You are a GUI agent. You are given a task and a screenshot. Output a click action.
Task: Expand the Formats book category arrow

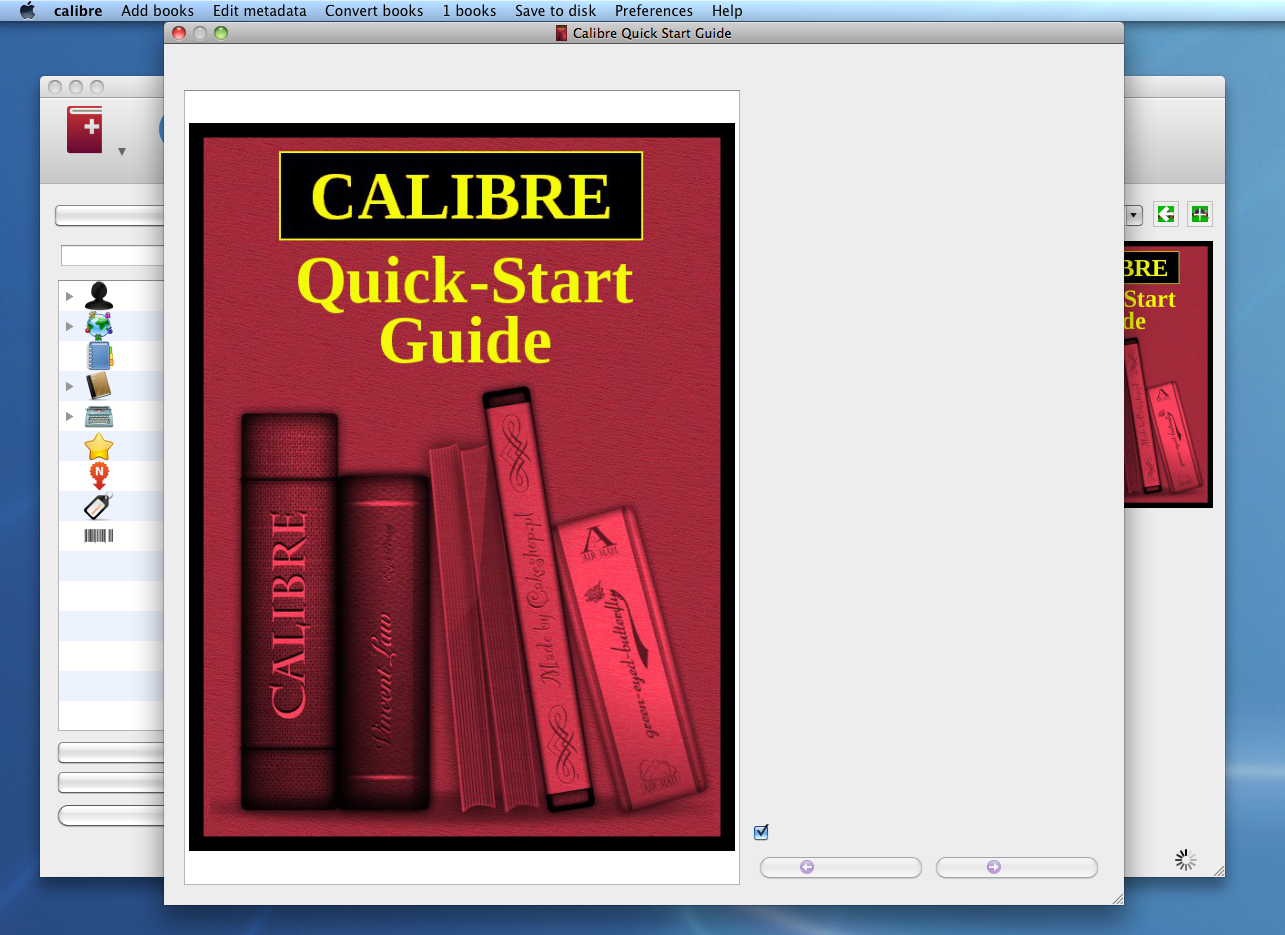click(70, 386)
